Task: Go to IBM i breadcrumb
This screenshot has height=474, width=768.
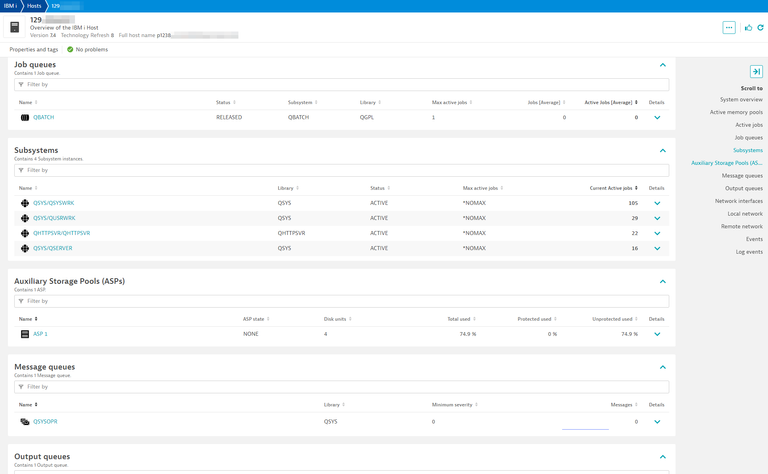Action: tap(10, 6)
